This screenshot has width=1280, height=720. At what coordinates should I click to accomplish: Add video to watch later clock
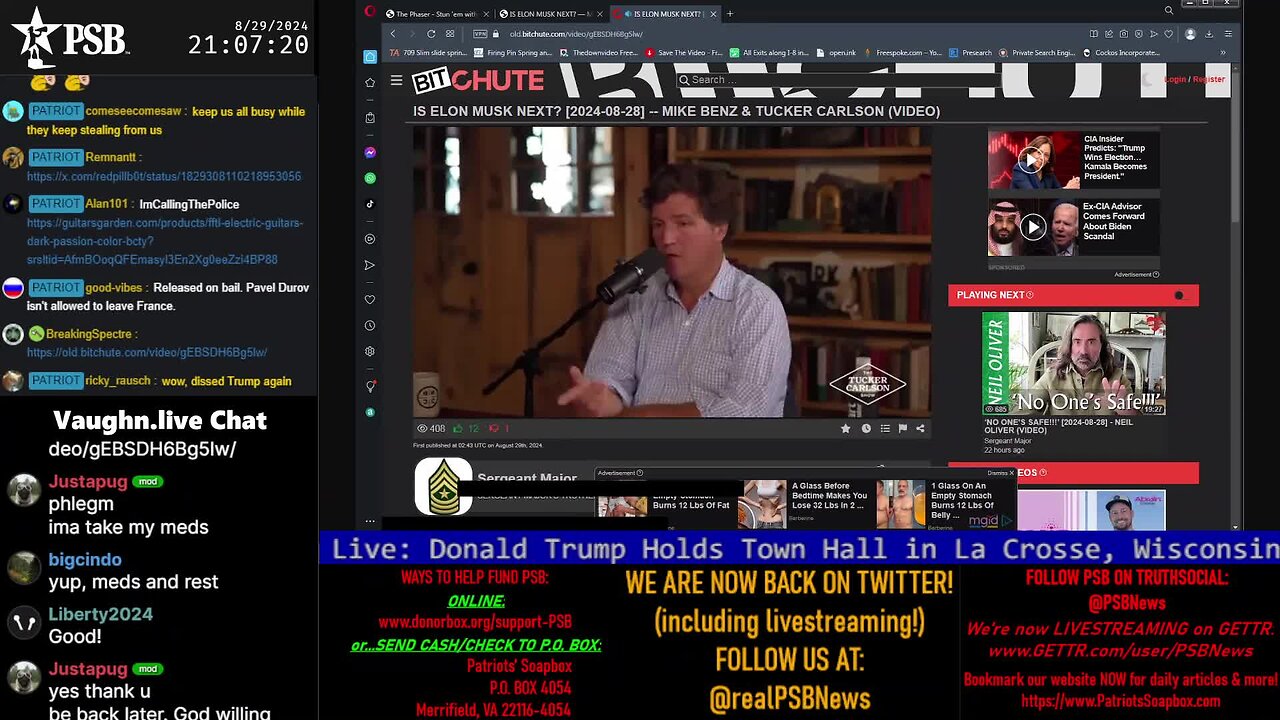866,428
